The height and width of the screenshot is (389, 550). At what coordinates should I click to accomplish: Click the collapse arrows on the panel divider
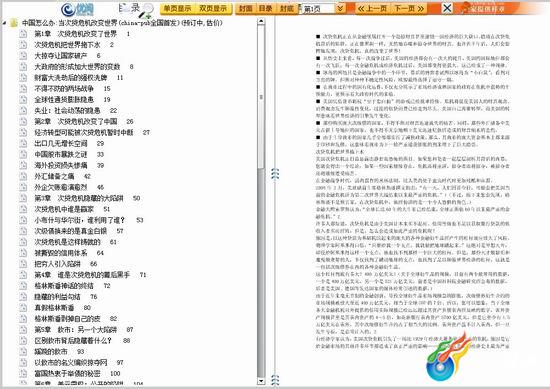click(275, 174)
